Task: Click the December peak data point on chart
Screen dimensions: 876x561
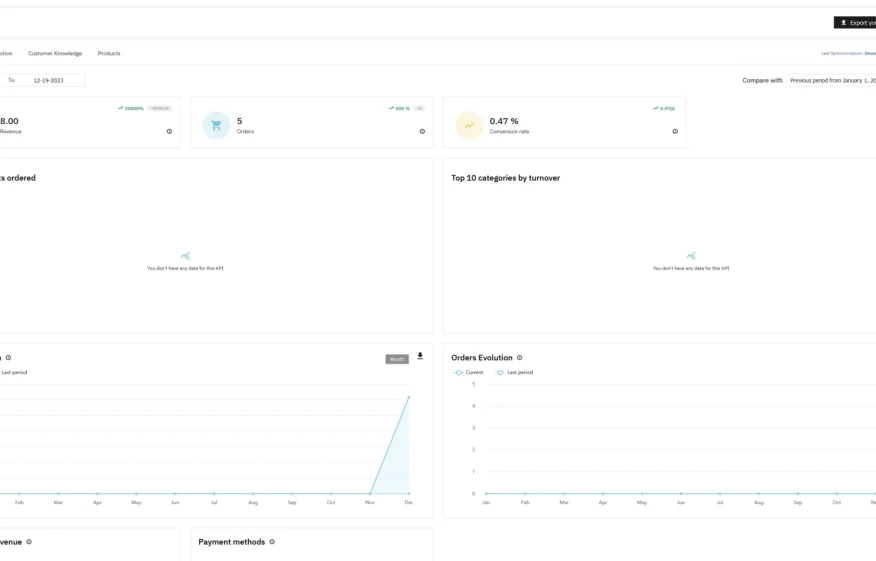Action: tap(409, 397)
